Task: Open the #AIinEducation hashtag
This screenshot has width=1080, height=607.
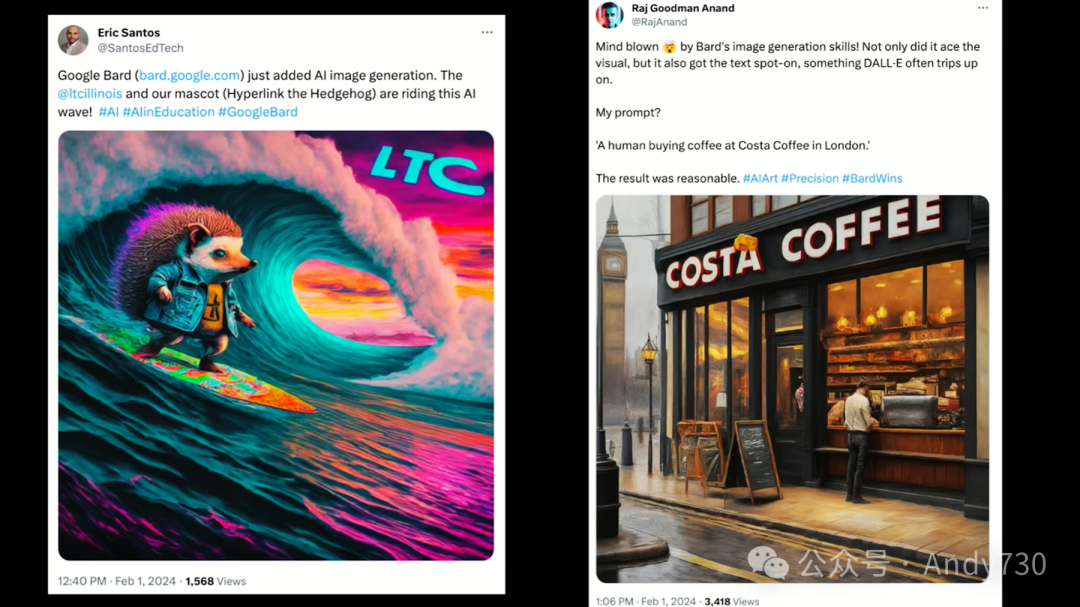Action: click(168, 112)
